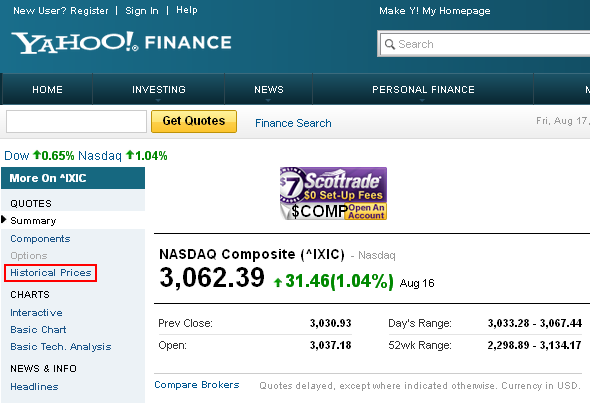Image resolution: width=591 pixels, height=403 pixels.
Task: Focus the top Yahoo Search box
Action: (485, 44)
